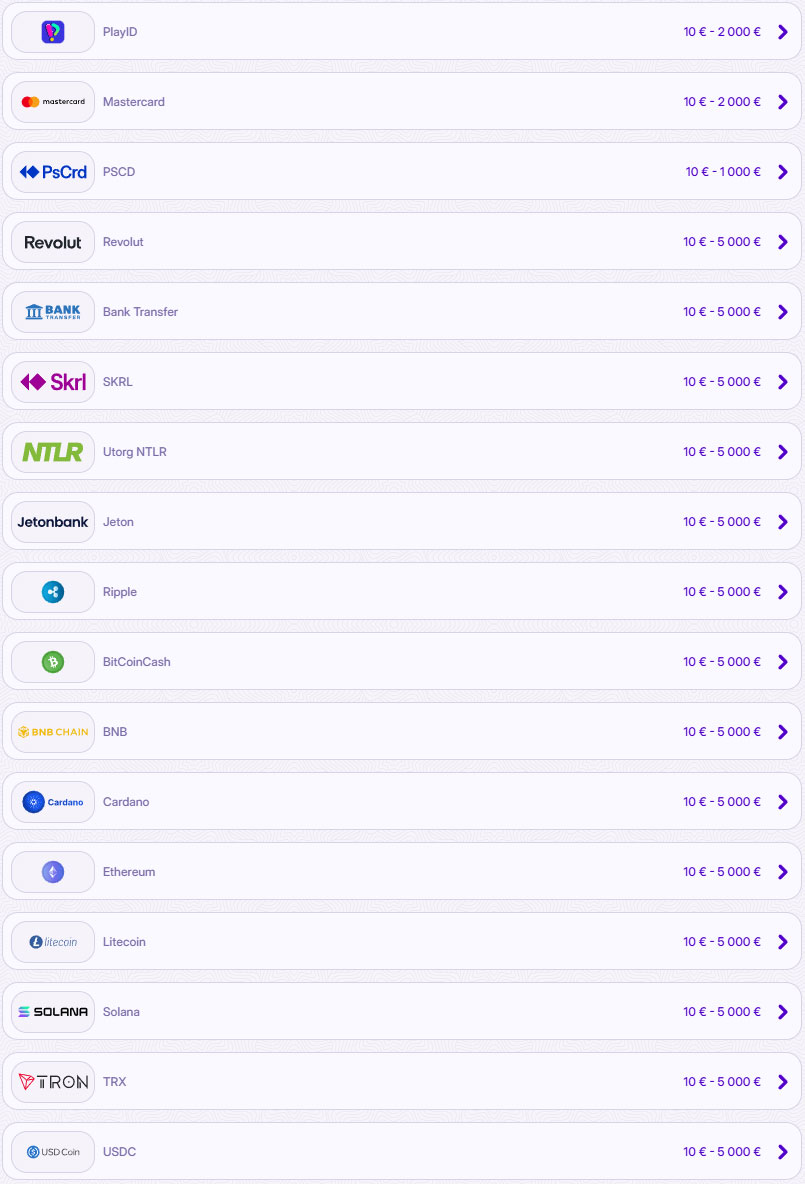
Task: Click the Ethereum coin icon
Action: 53,872
